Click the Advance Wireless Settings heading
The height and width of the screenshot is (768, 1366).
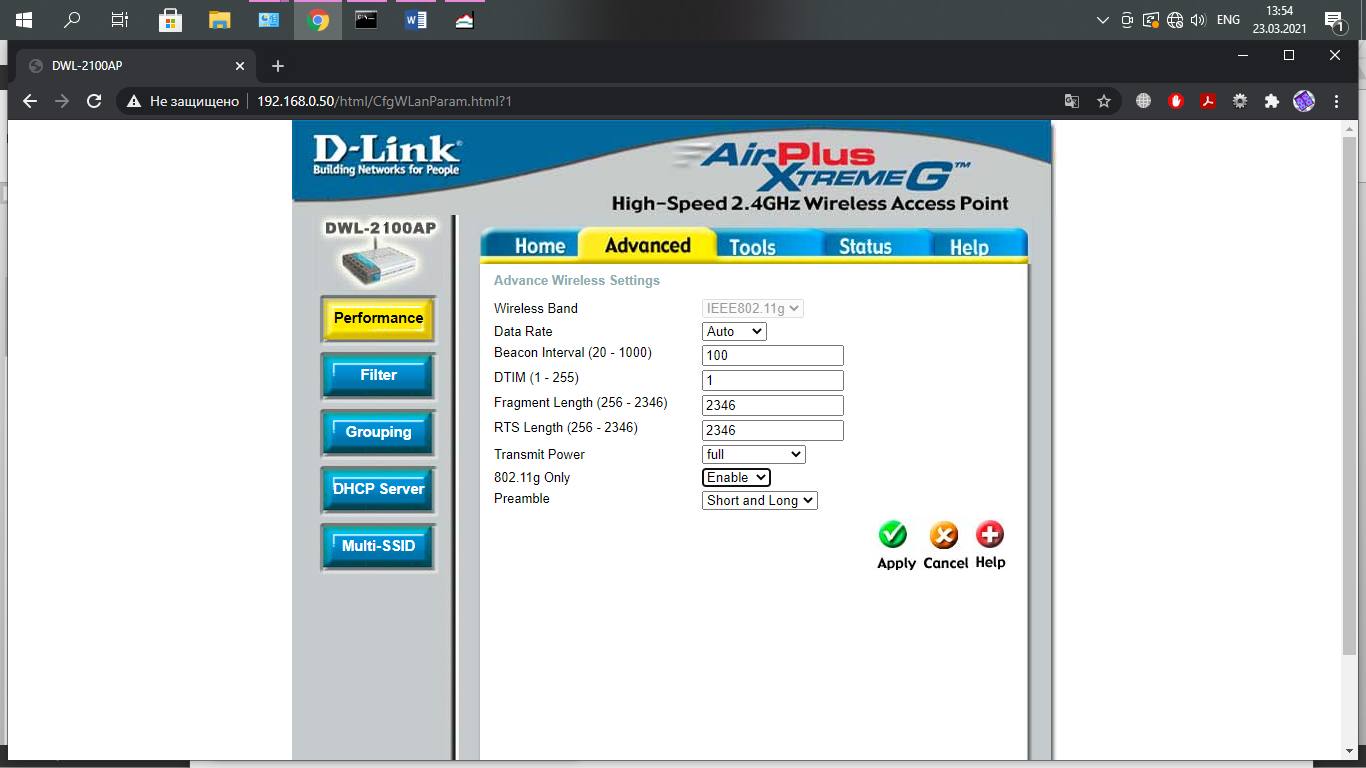click(x=577, y=281)
